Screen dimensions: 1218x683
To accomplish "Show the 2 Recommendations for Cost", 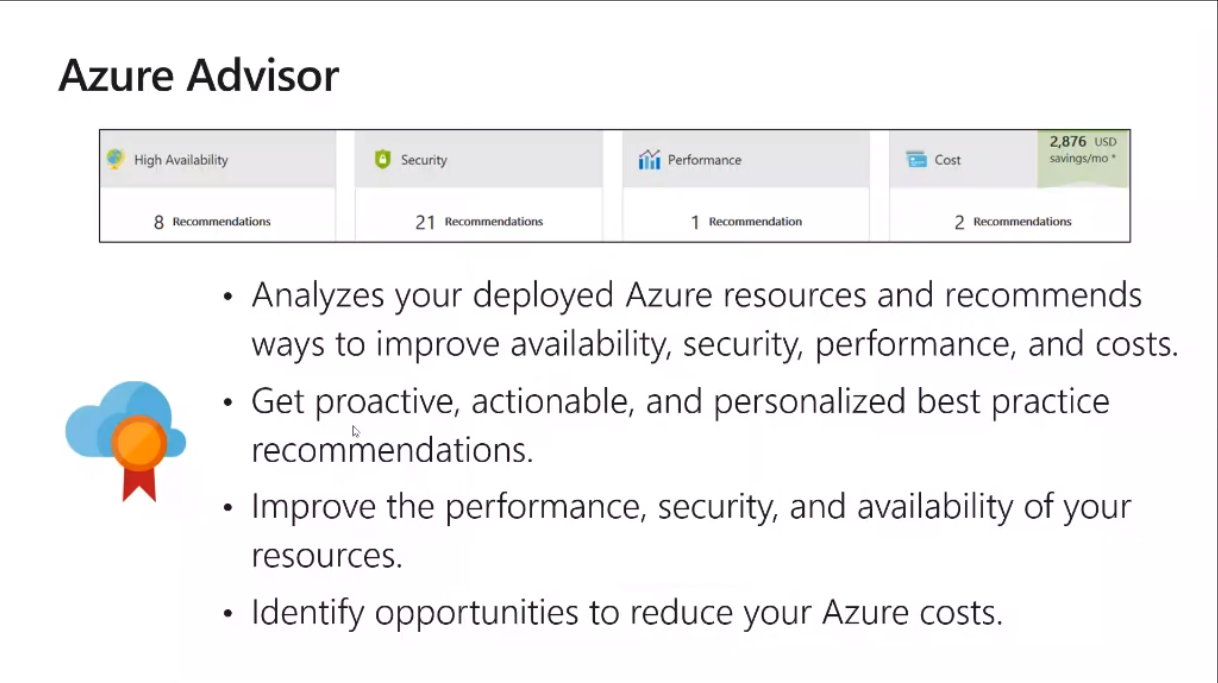I will coord(1012,222).
